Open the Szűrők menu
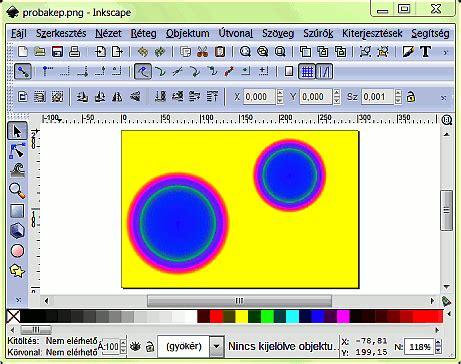 pos(318,33)
